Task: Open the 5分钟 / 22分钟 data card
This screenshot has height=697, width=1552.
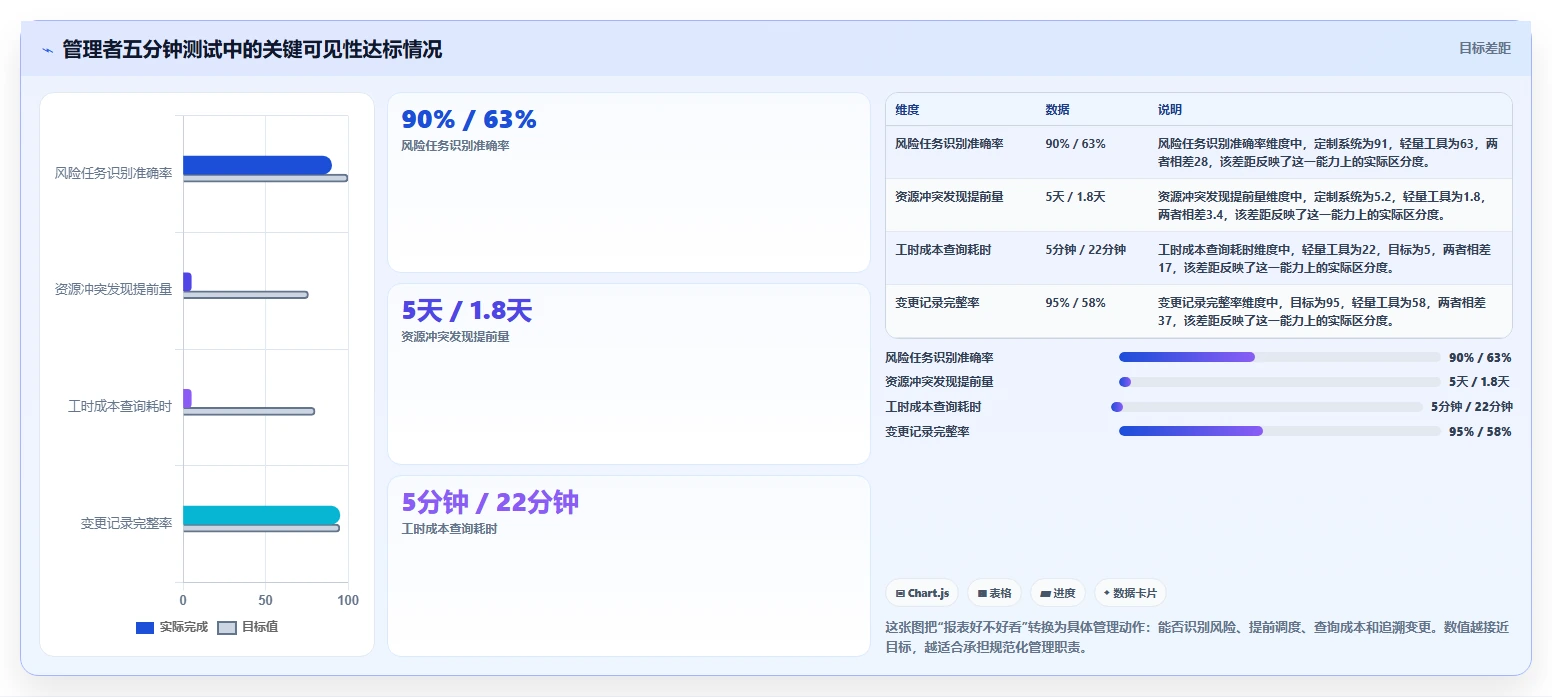Action: coord(629,566)
